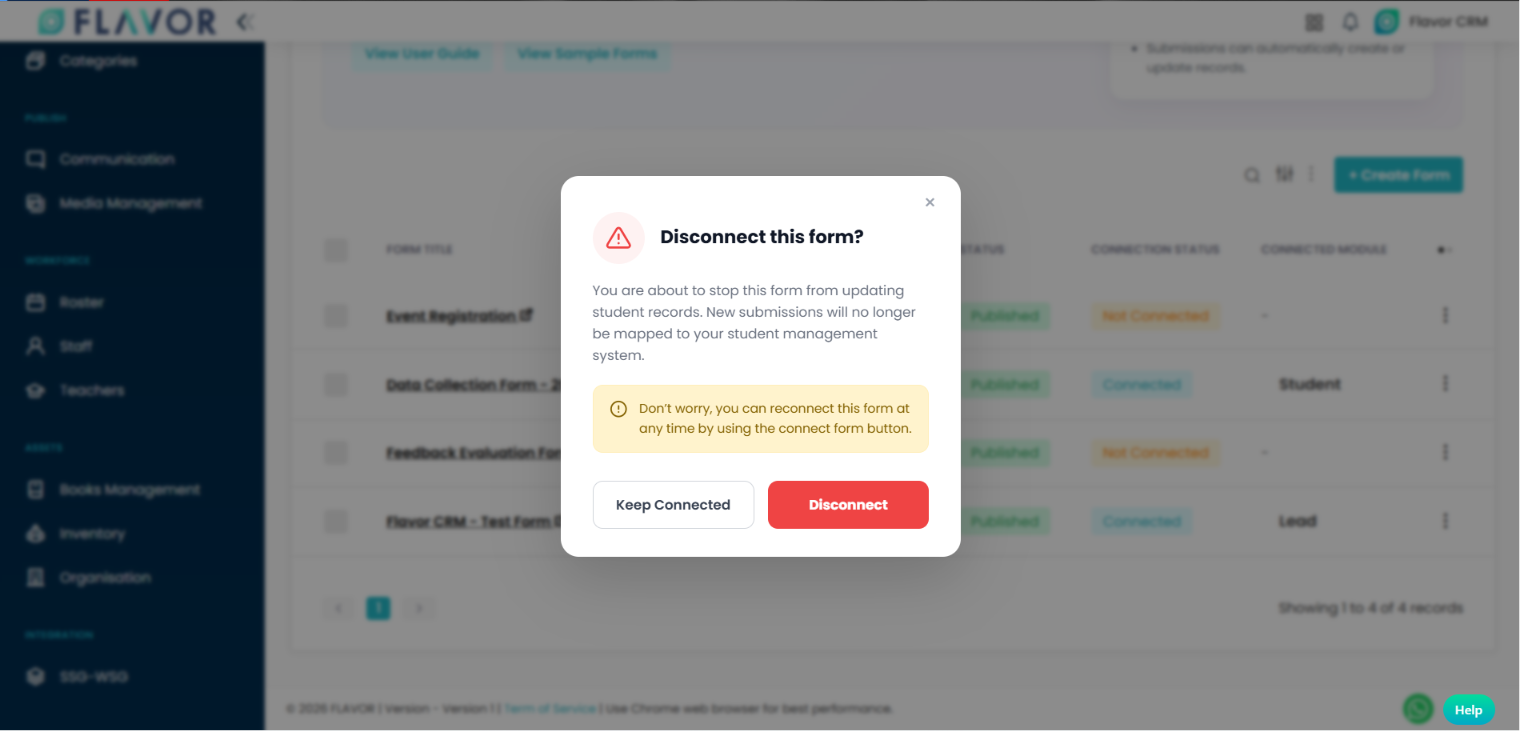
Task: Open the three-dot menu for the Lead row
Action: point(1445,521)
